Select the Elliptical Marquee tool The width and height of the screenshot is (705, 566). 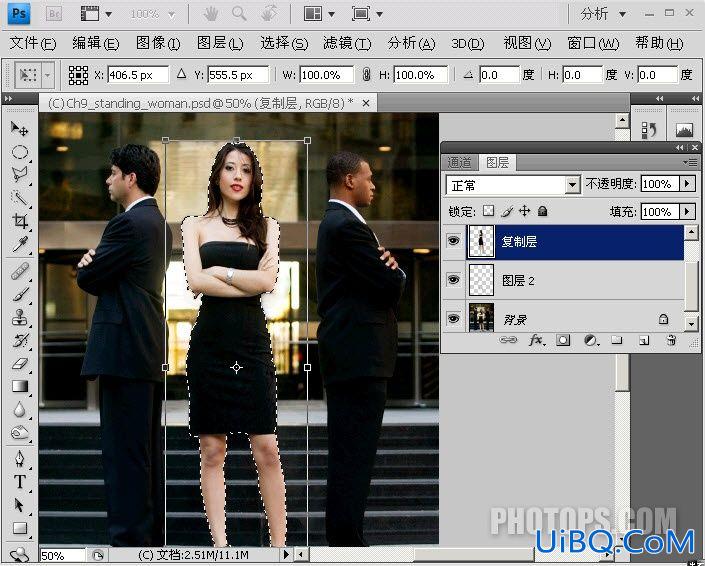pyautogui.click(x=19, y=152)
